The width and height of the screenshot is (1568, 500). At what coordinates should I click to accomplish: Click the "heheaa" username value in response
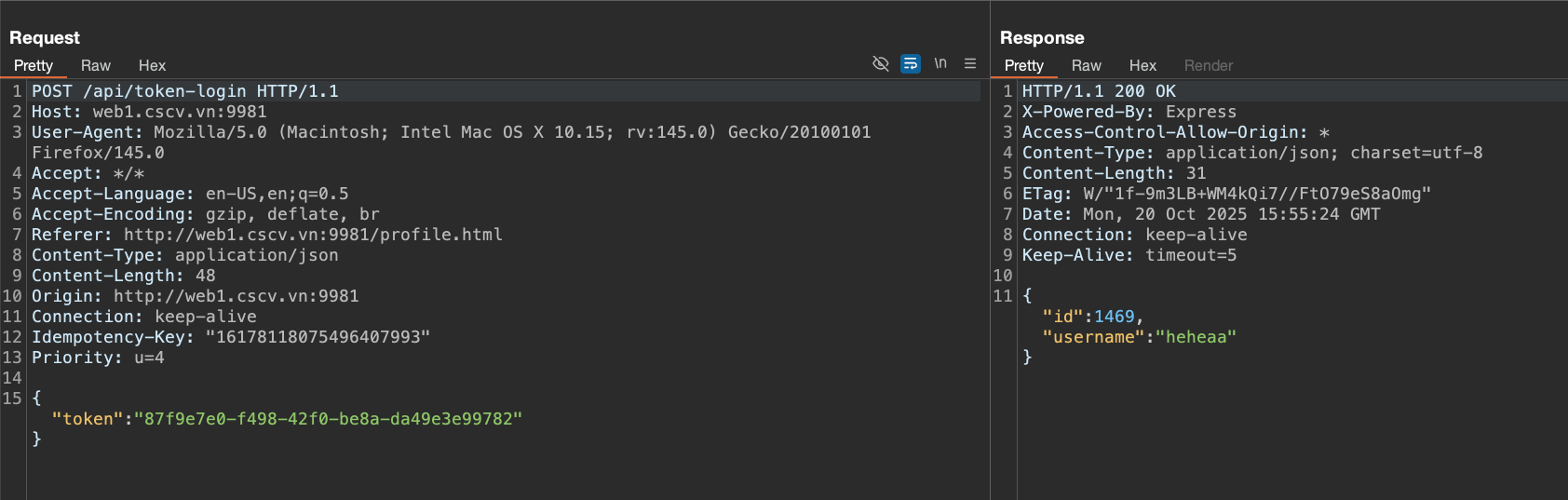point(1196,337)
